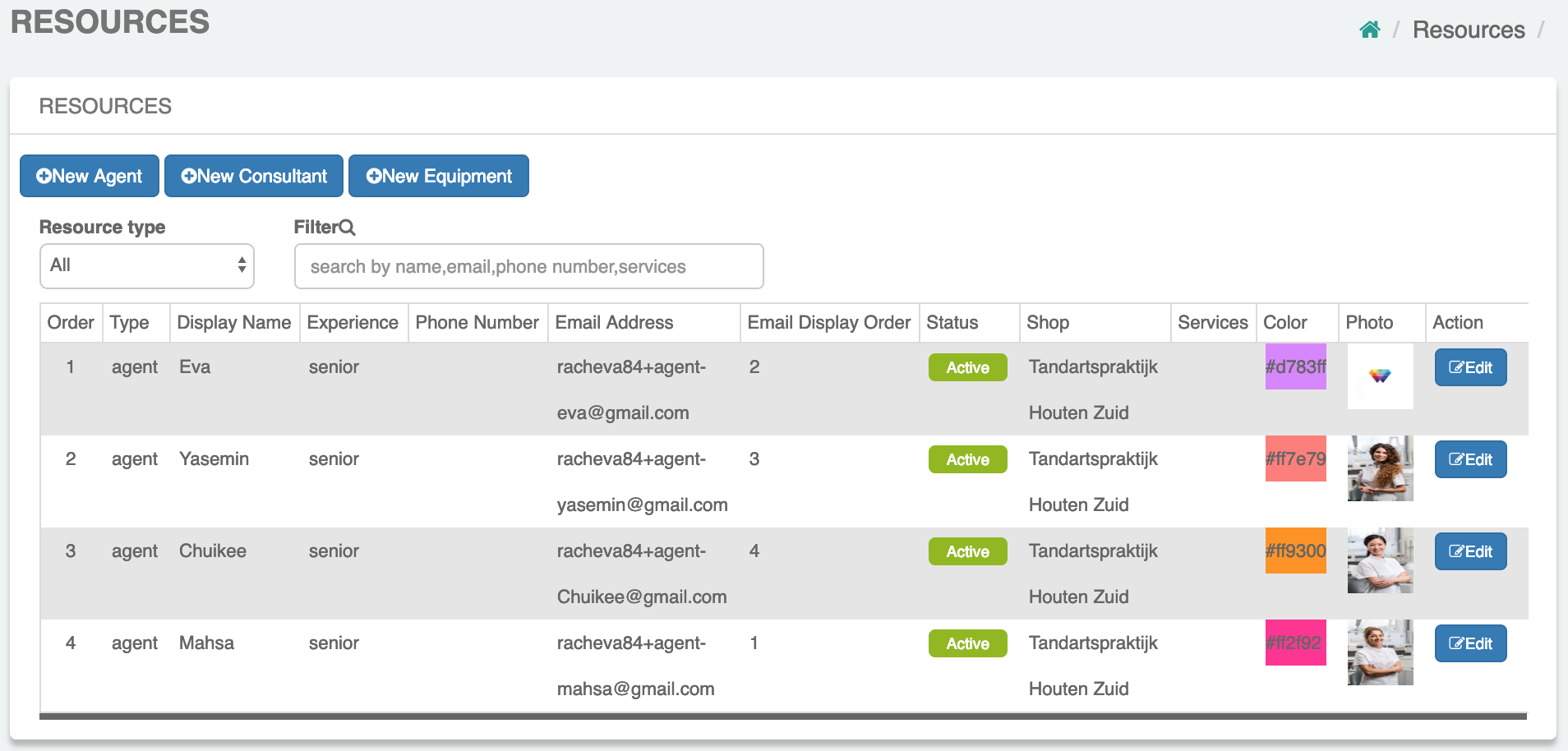Click the Display Name column header
This screenshot has height=751, width=1568.
pos(234,323)
